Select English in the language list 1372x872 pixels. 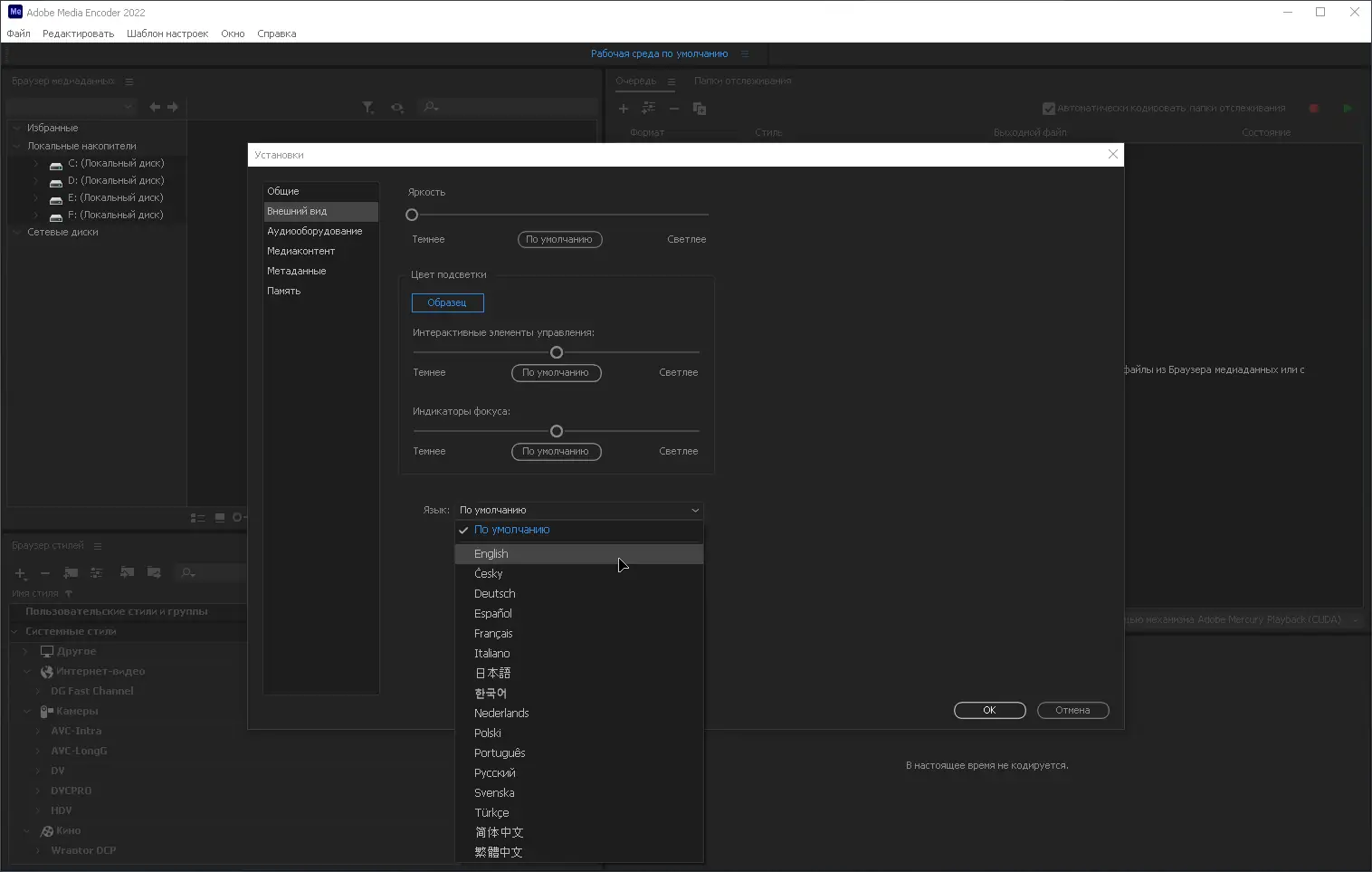[x=579, y=554]
